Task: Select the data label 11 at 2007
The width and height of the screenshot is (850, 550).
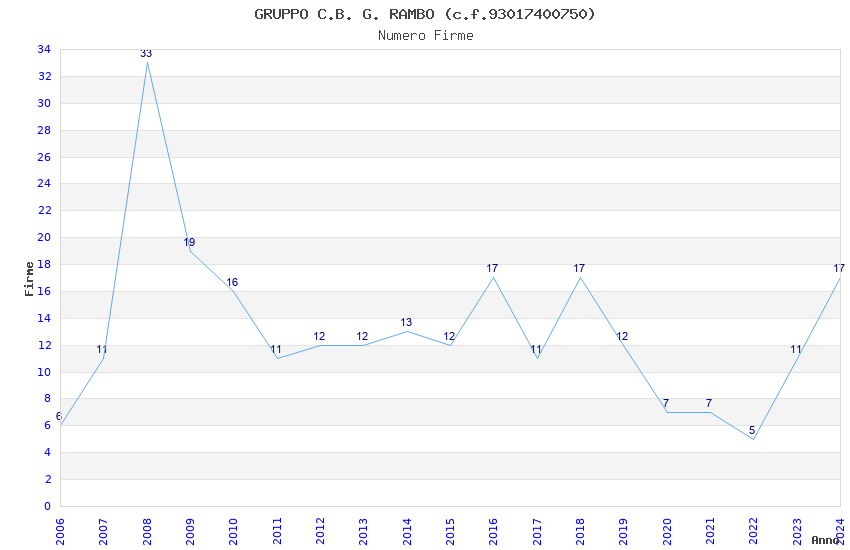Action: tap(102, 350)
